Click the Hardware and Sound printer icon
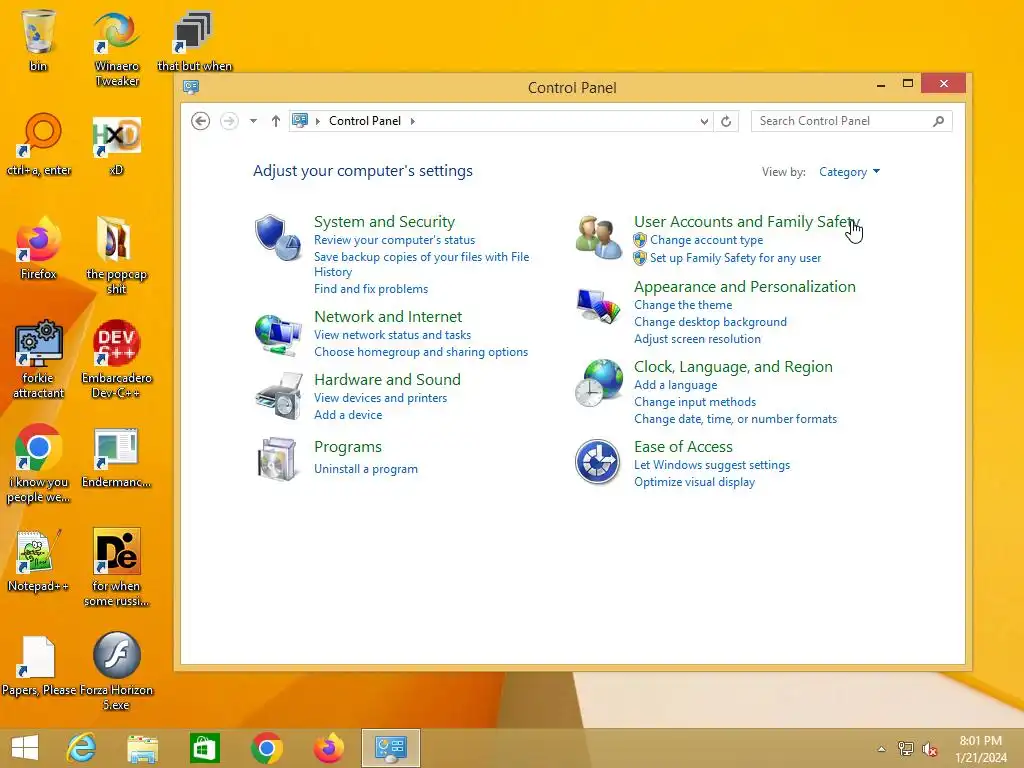Viewport: 1024px width, 768px height. [279, 396]
